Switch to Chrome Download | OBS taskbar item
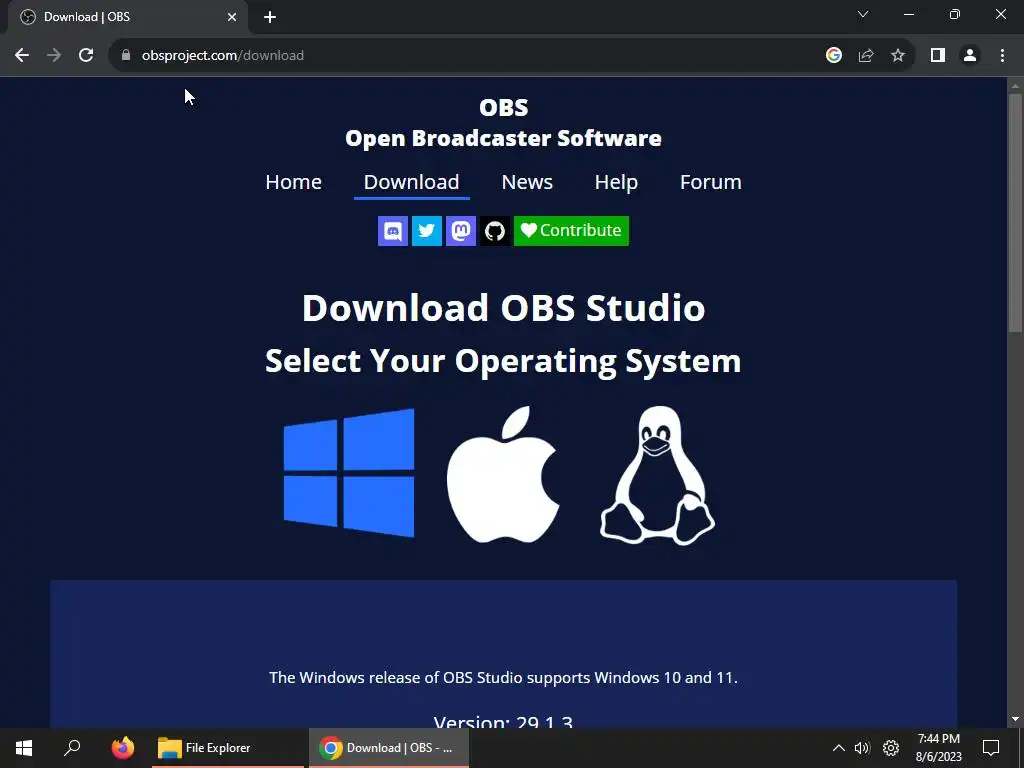Viewport: 1024px width, 768px height. [x=389, y=748]
